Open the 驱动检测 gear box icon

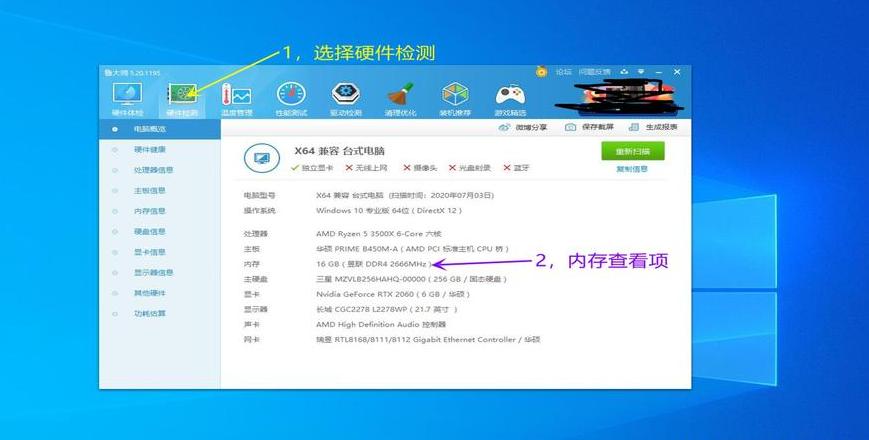click(x=346, y=94)
